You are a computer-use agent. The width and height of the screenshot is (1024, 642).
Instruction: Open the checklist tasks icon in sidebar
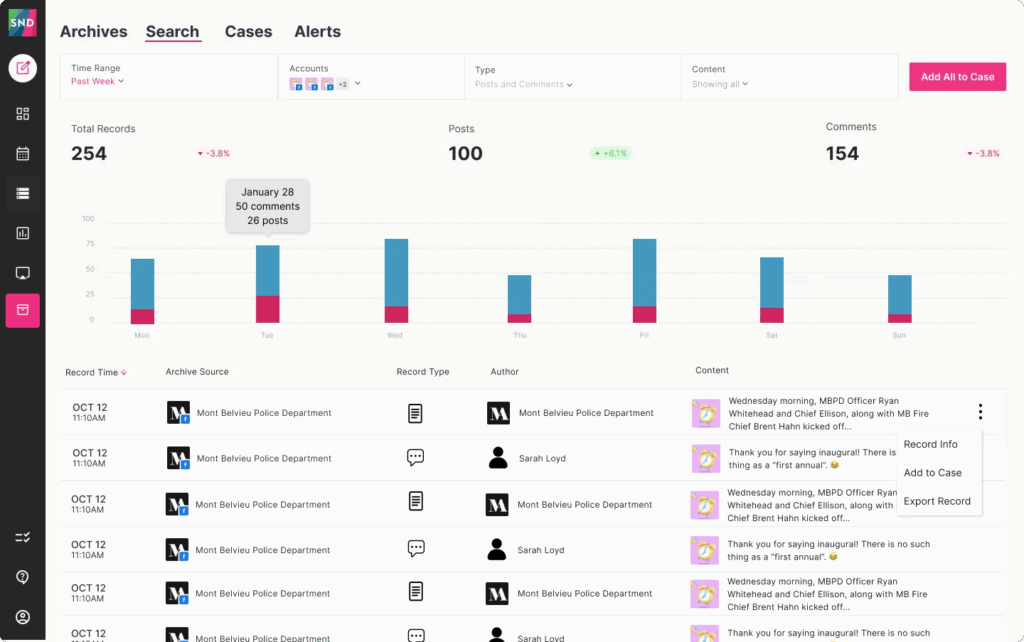pyautogui.click(x=22, y=538)
